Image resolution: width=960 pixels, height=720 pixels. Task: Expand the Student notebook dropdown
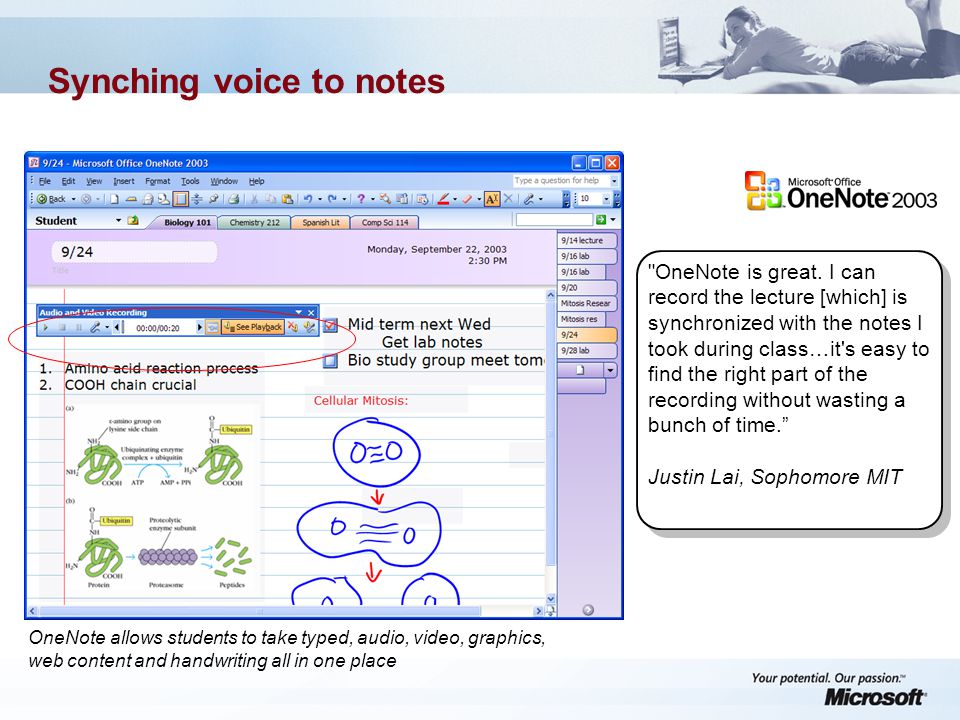click(118, 220)
